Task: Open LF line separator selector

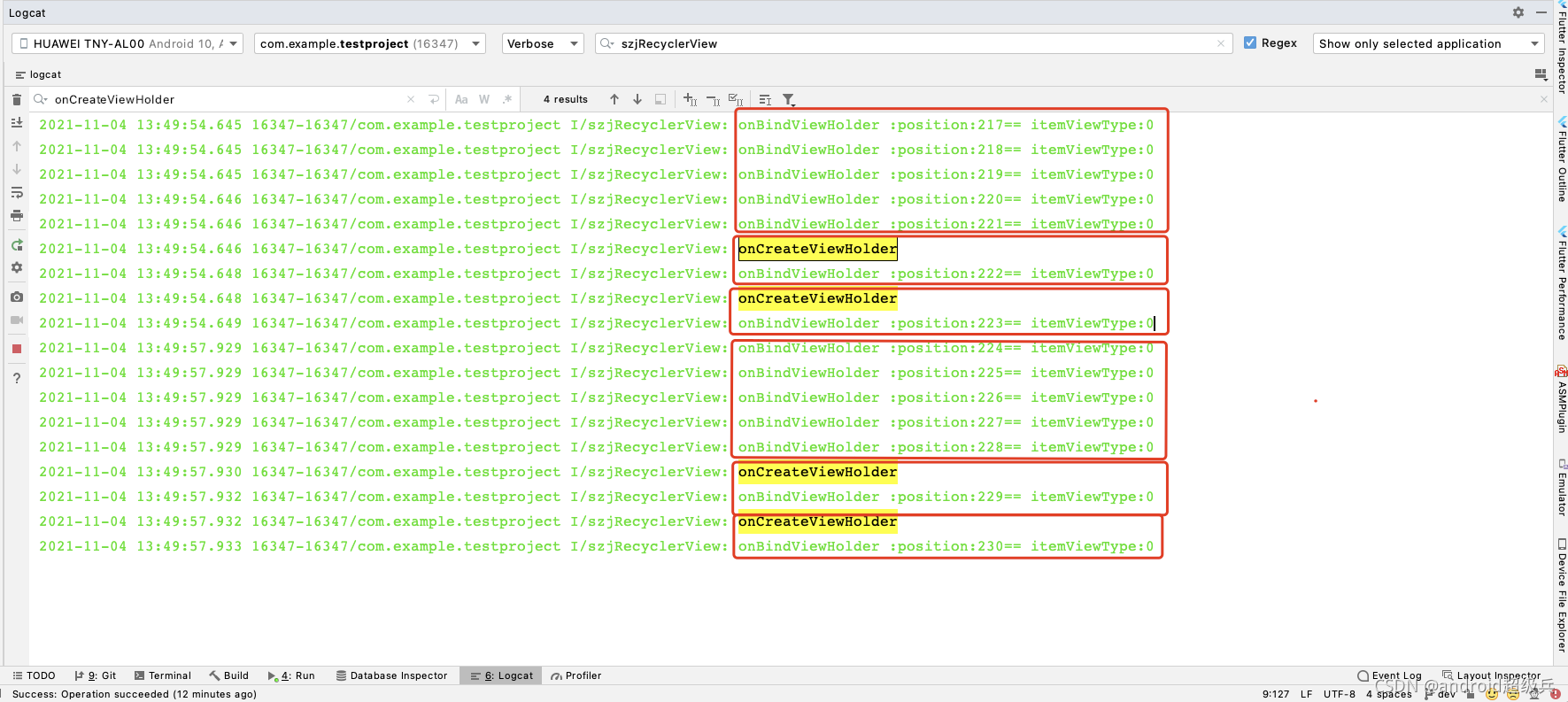Action: (1307, 694)
